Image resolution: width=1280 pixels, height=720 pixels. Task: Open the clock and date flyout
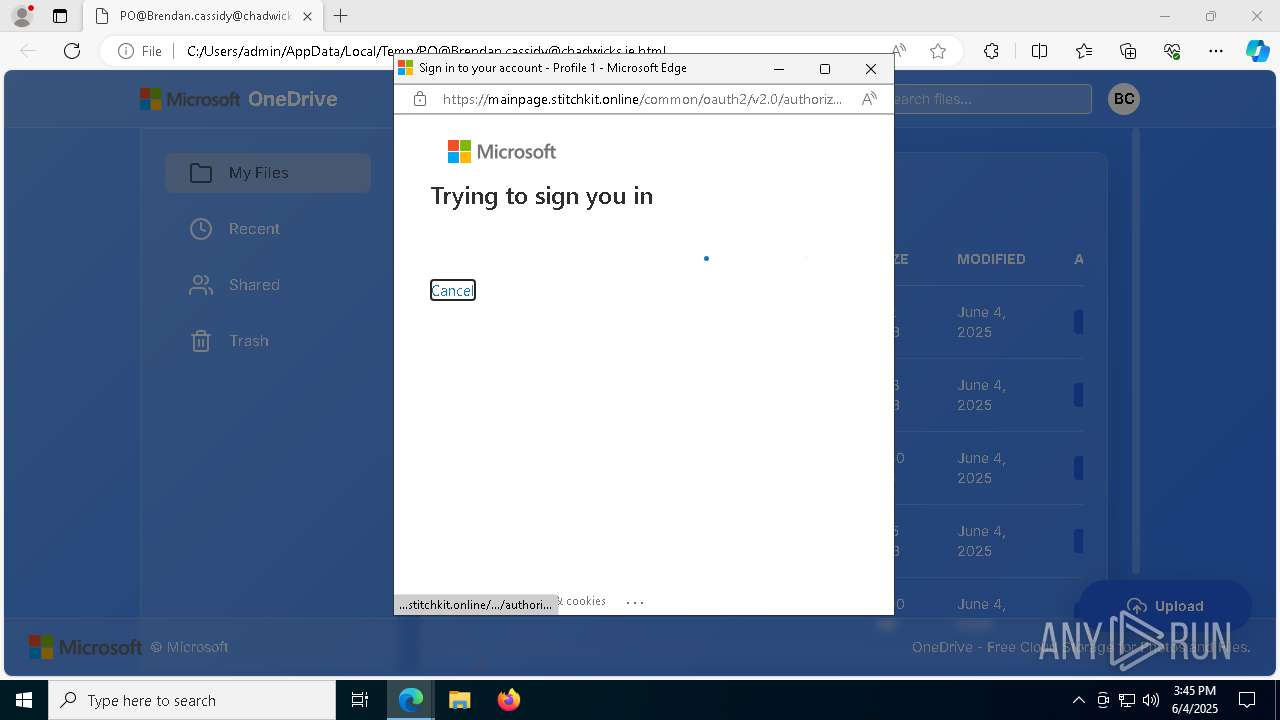(1195, 700)
